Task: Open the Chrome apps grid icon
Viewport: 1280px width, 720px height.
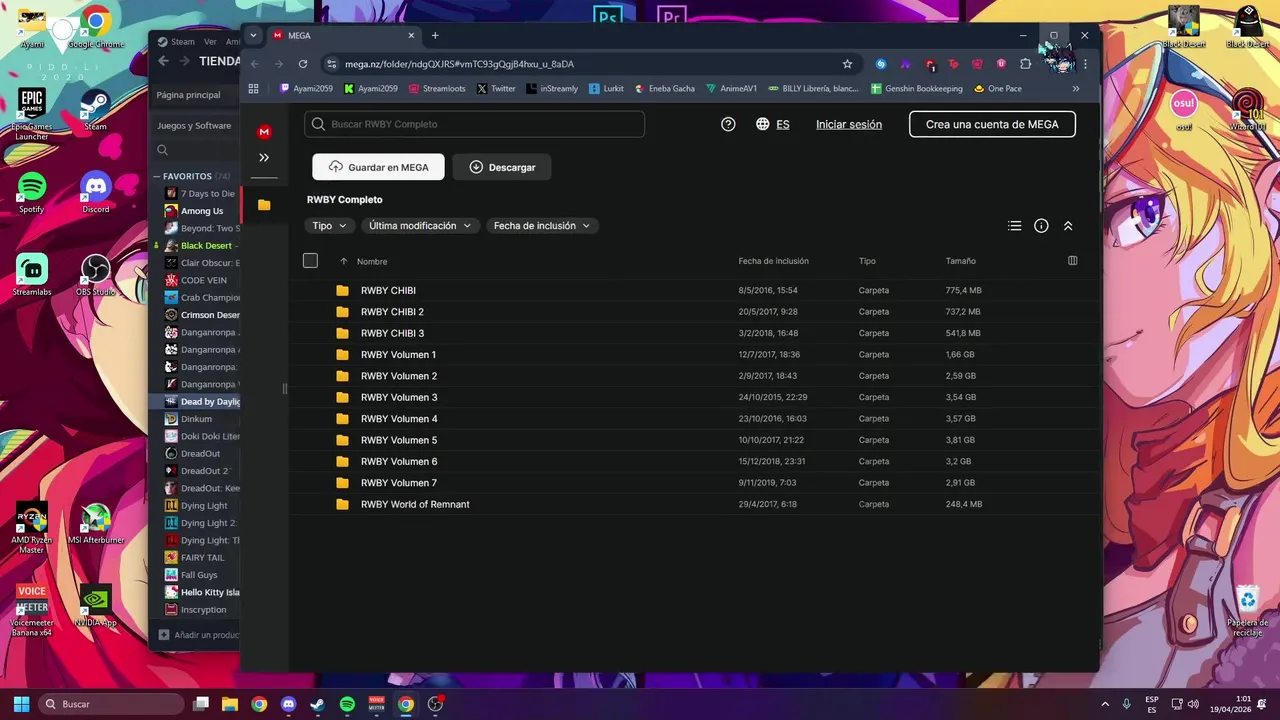Action: pyautogui.click(x=253, y=88)
